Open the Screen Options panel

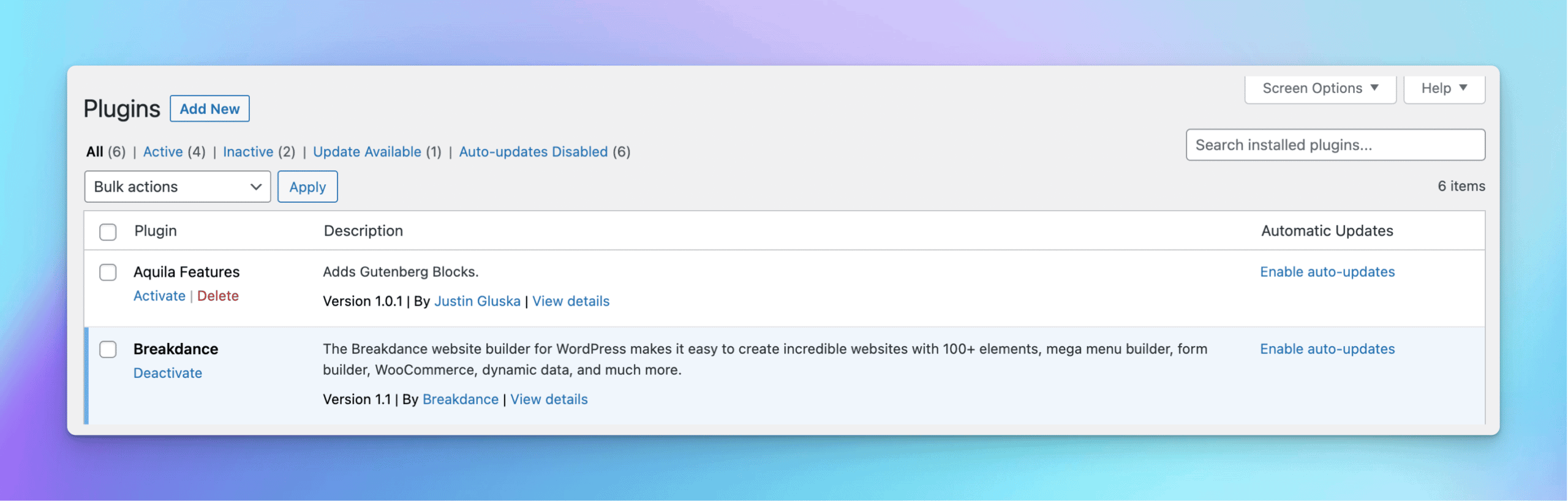(1320, 89)
